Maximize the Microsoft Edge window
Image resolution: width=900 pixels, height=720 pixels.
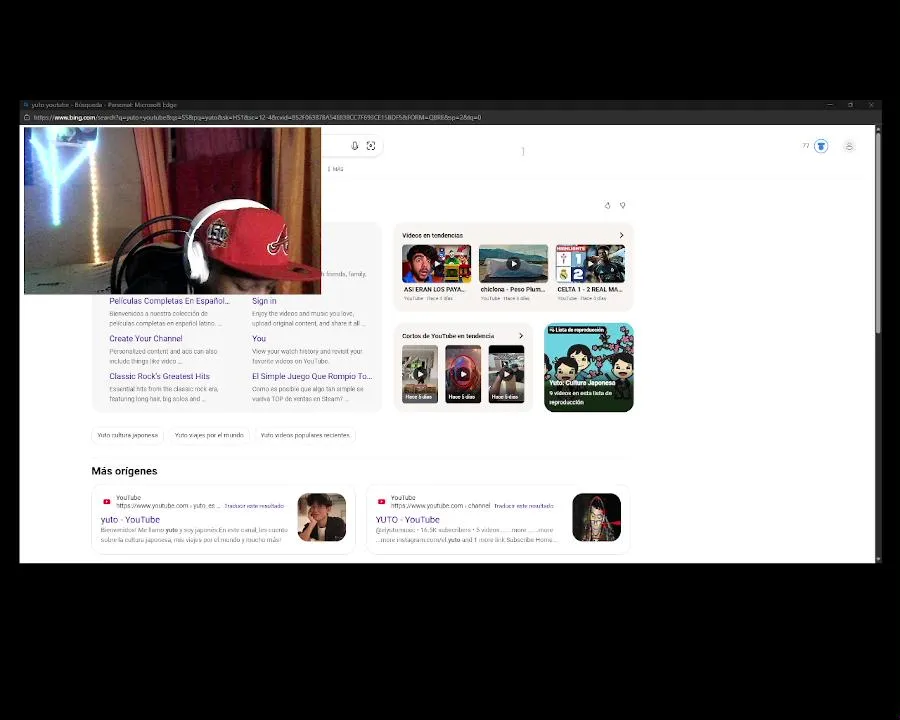pyautogui.click(x=850, y=105)
